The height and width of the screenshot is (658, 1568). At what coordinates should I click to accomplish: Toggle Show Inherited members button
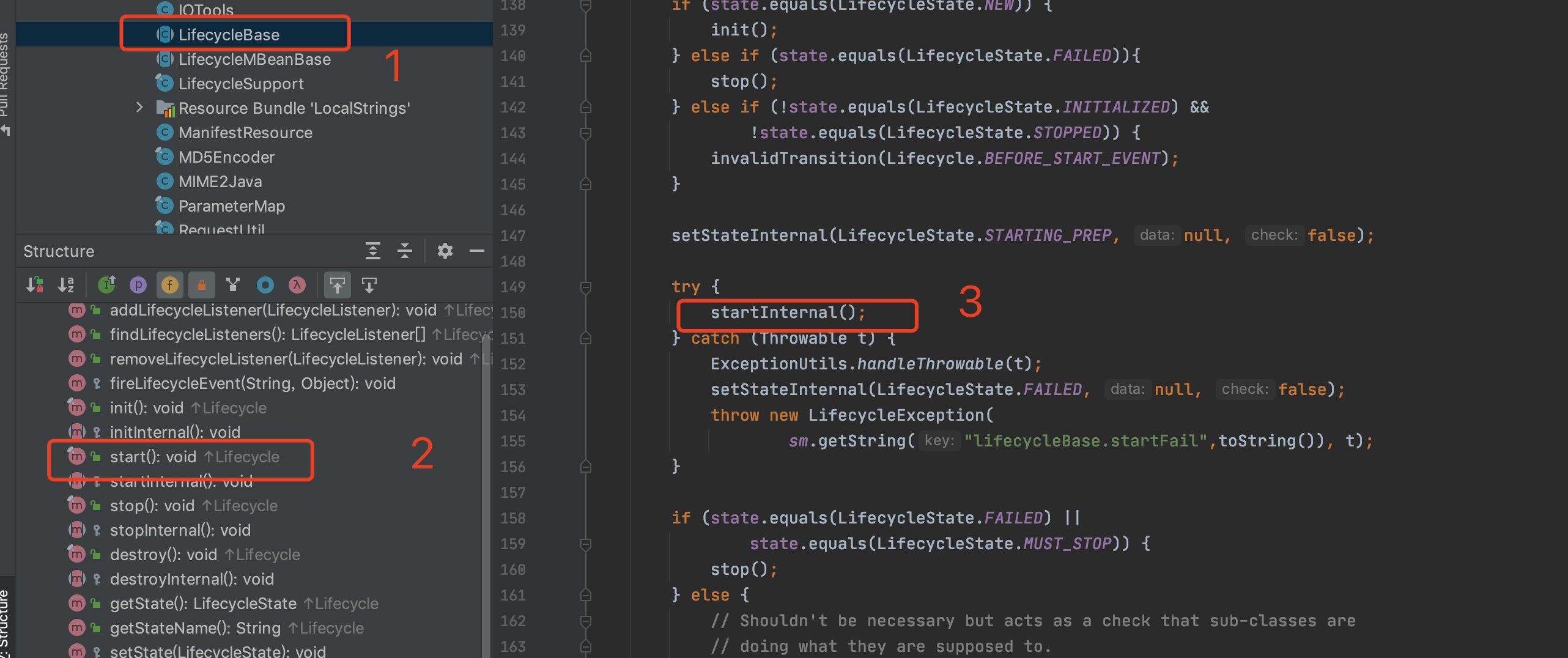(107, 284)
